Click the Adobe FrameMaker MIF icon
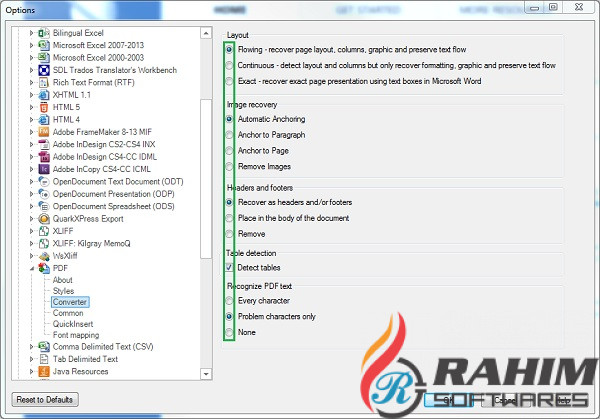 click(x=44, y=132)
